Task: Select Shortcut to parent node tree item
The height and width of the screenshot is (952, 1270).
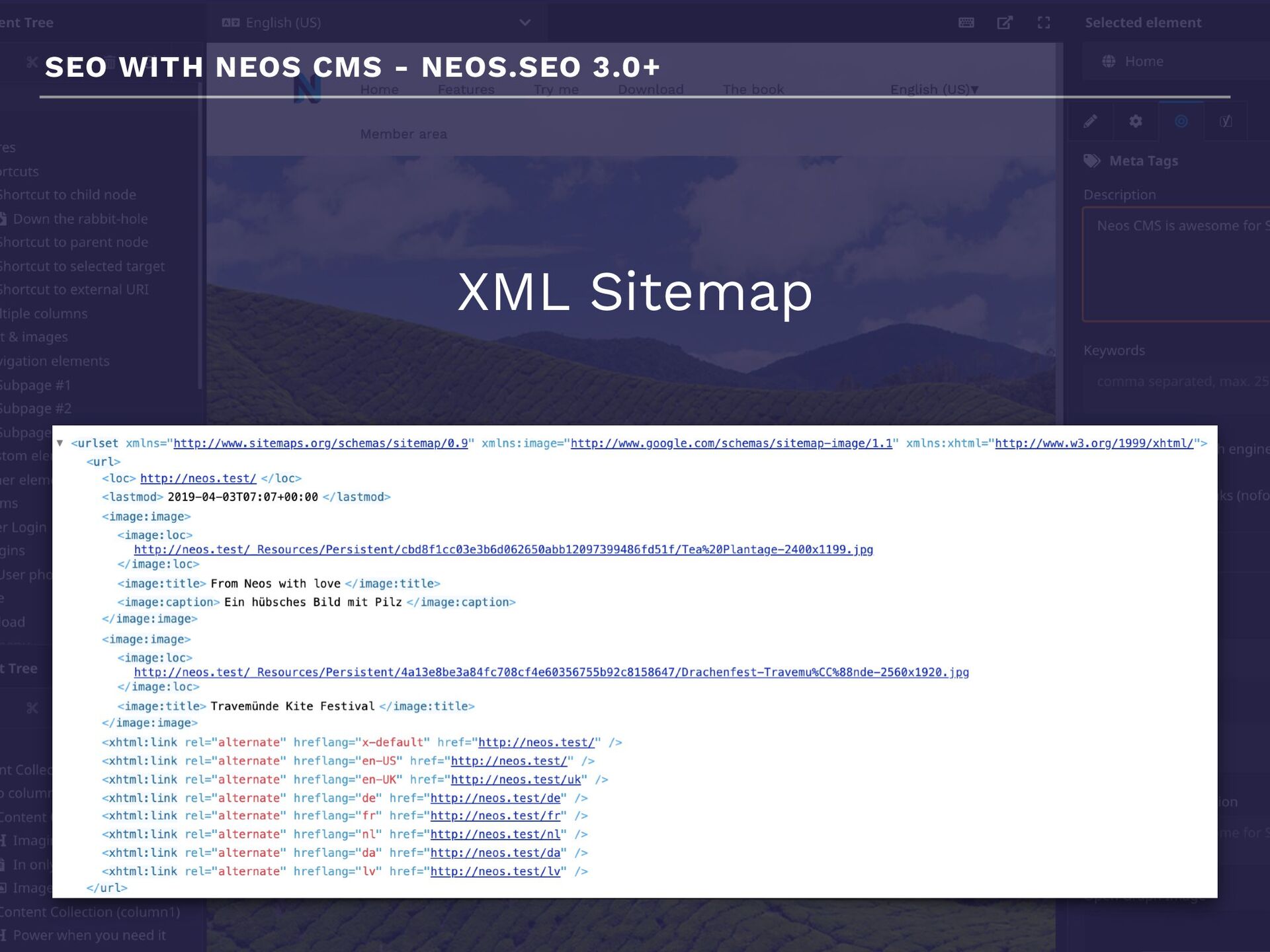Action: pos(73,243)
